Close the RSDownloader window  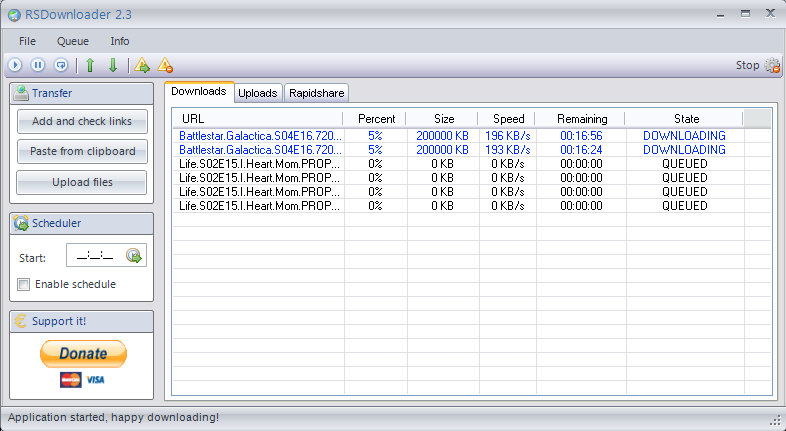tap(770, 14)
